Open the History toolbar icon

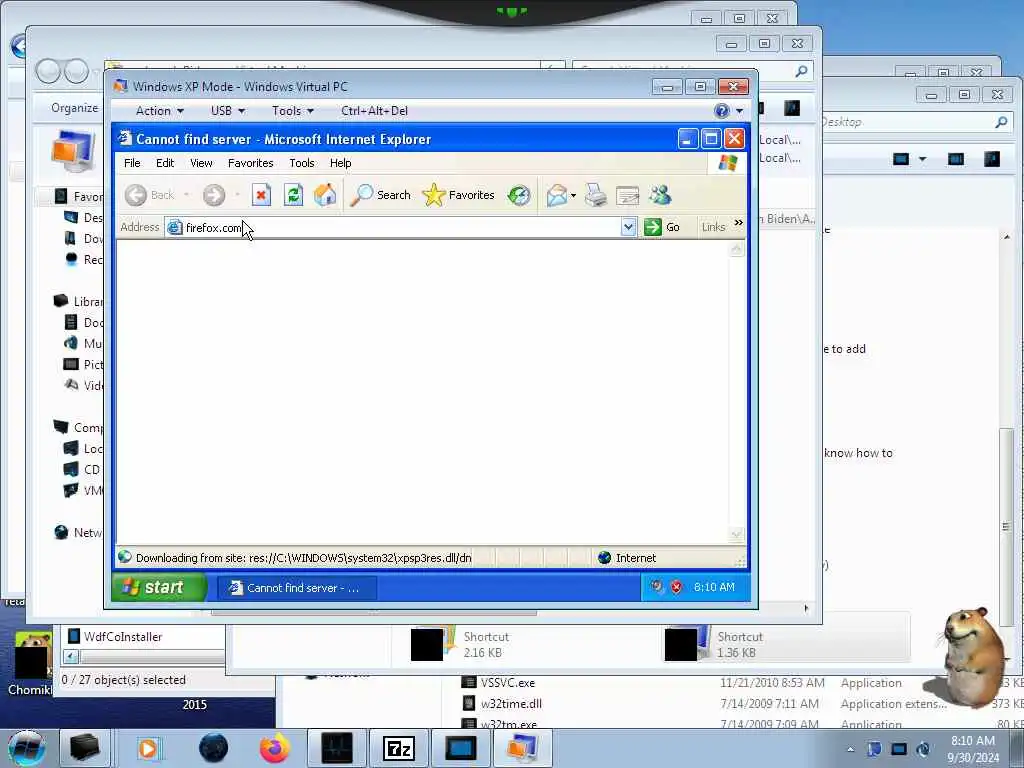[519, 195]
